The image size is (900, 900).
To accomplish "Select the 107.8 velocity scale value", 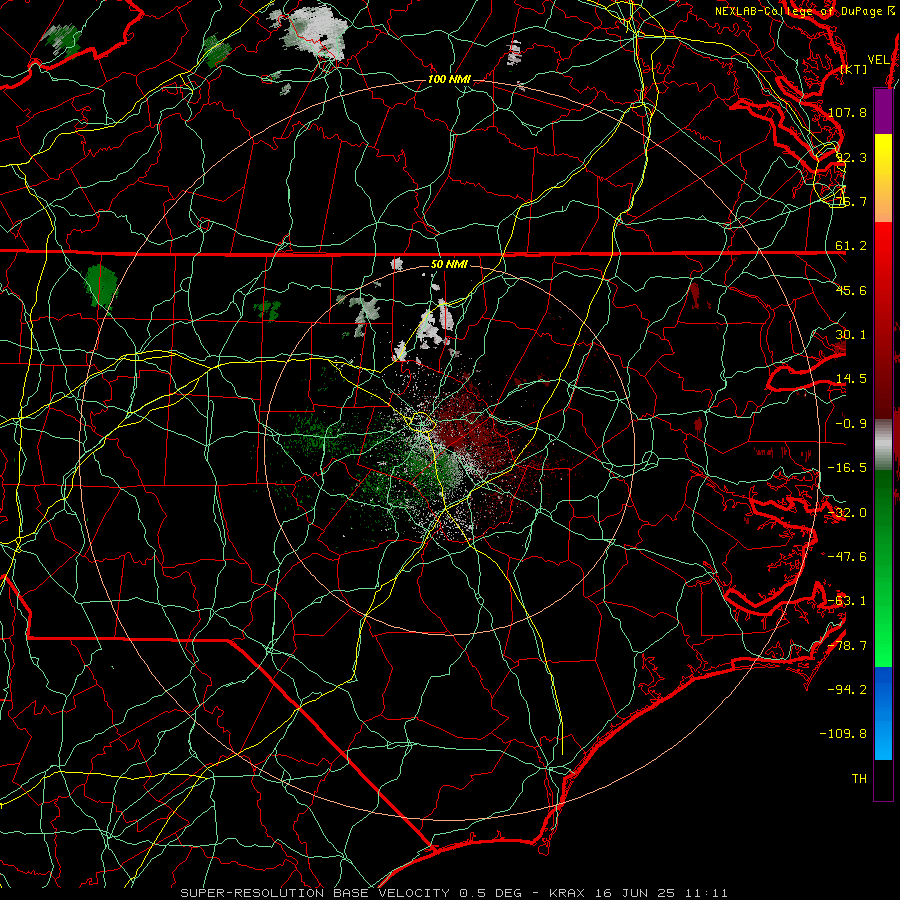I will pyautogui.click(x=847, y=112).
